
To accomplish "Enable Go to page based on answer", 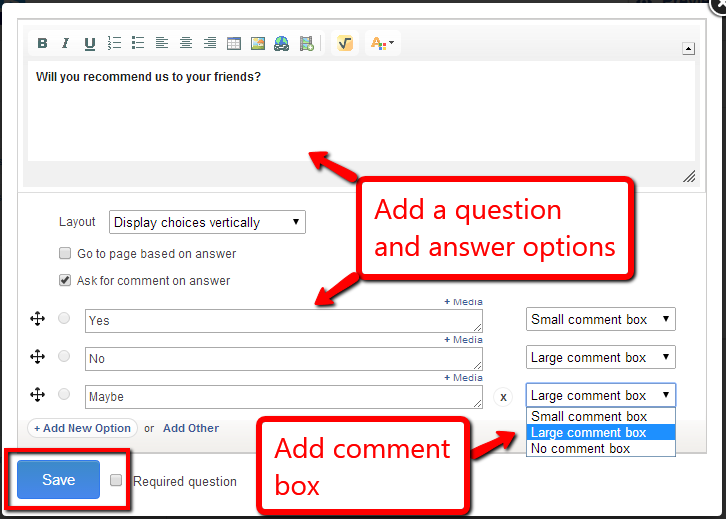I will [65, 254].
